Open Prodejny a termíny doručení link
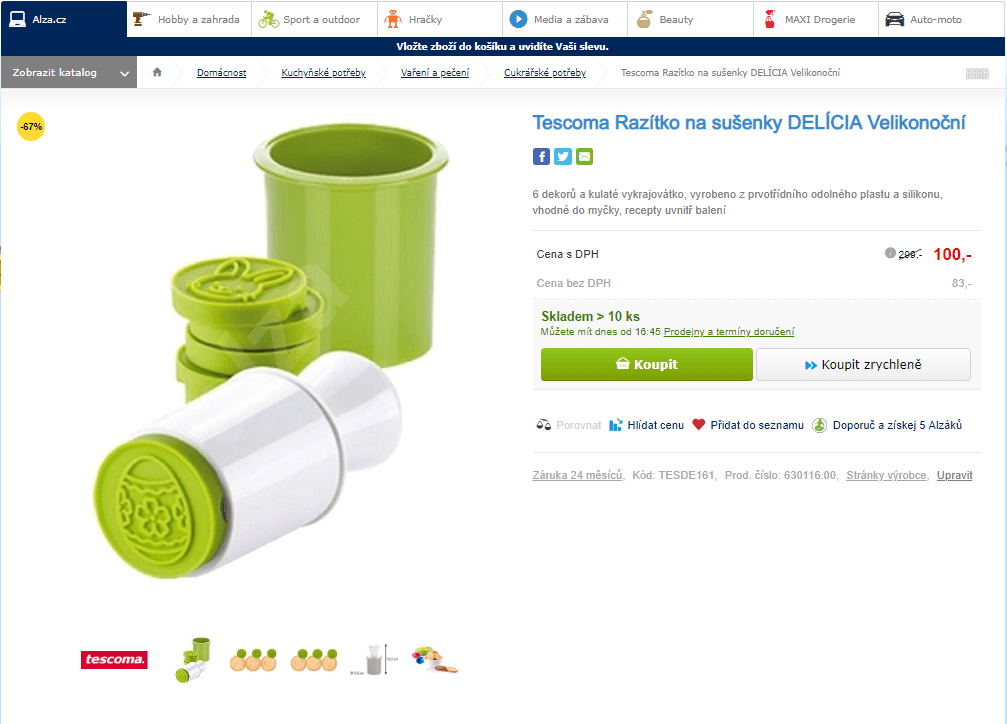Screen dimensions: 1007x724 [x=729, y=332]
